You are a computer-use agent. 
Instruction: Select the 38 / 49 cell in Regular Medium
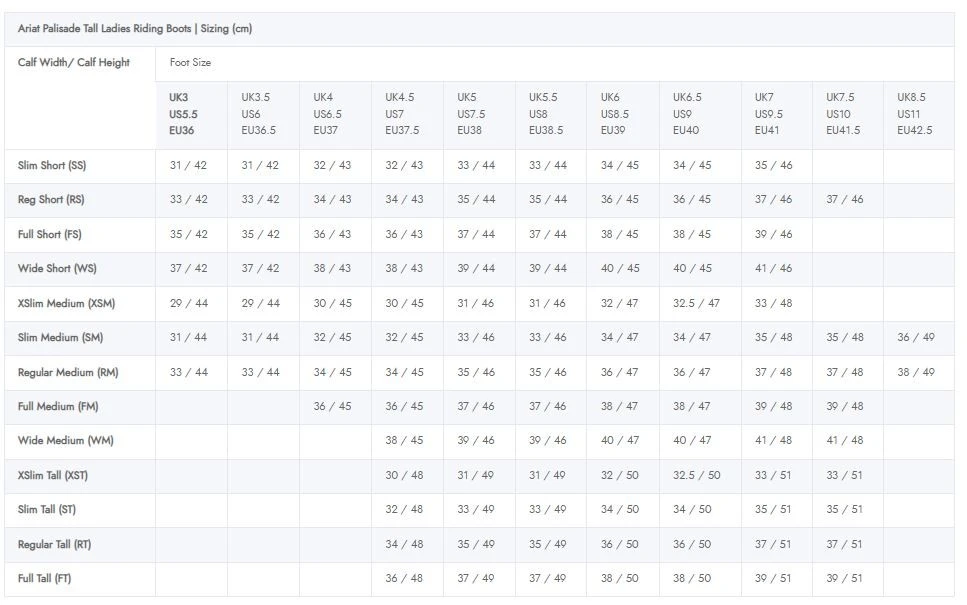point(915,372)
